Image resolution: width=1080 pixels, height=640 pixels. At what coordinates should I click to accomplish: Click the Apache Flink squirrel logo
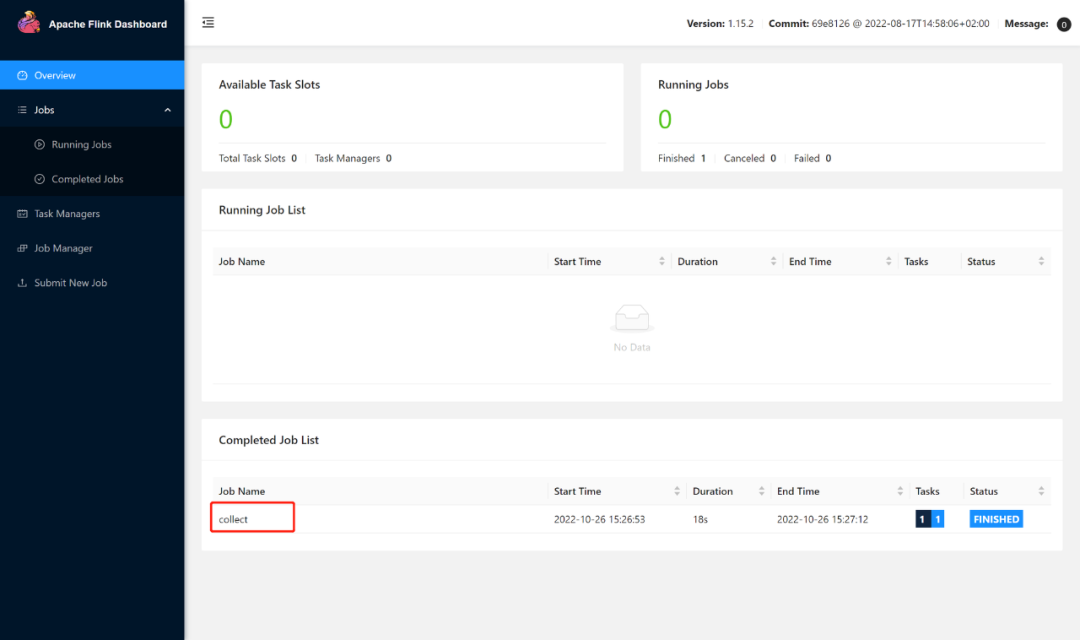28,23
